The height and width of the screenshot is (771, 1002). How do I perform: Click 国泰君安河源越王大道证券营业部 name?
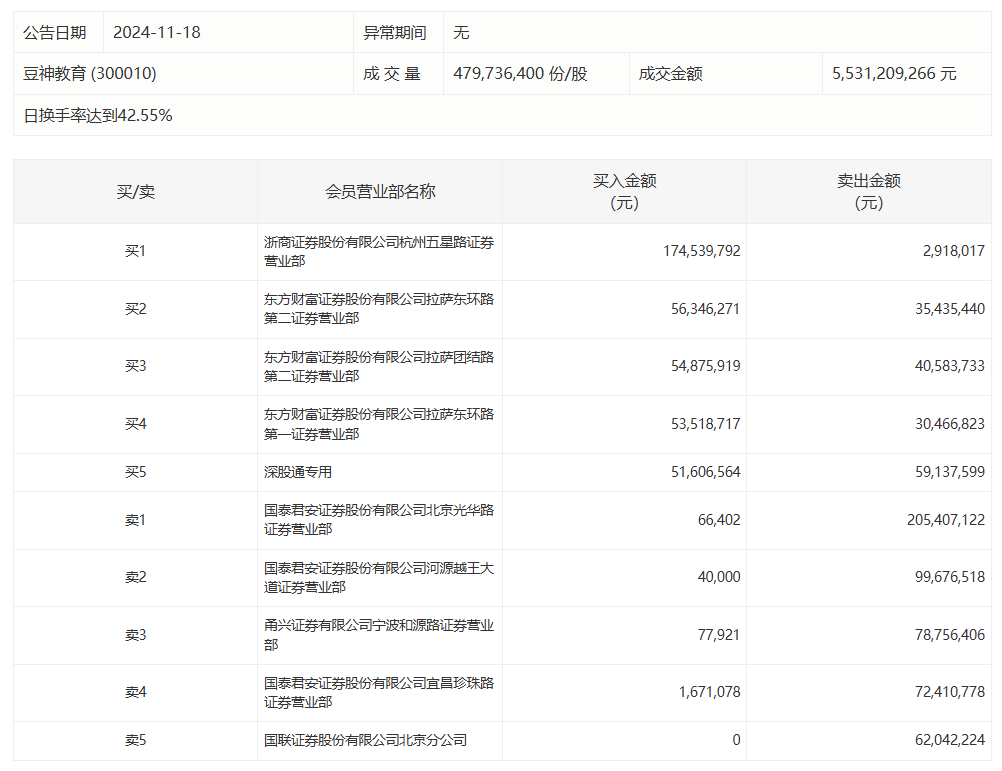(379, 577)
